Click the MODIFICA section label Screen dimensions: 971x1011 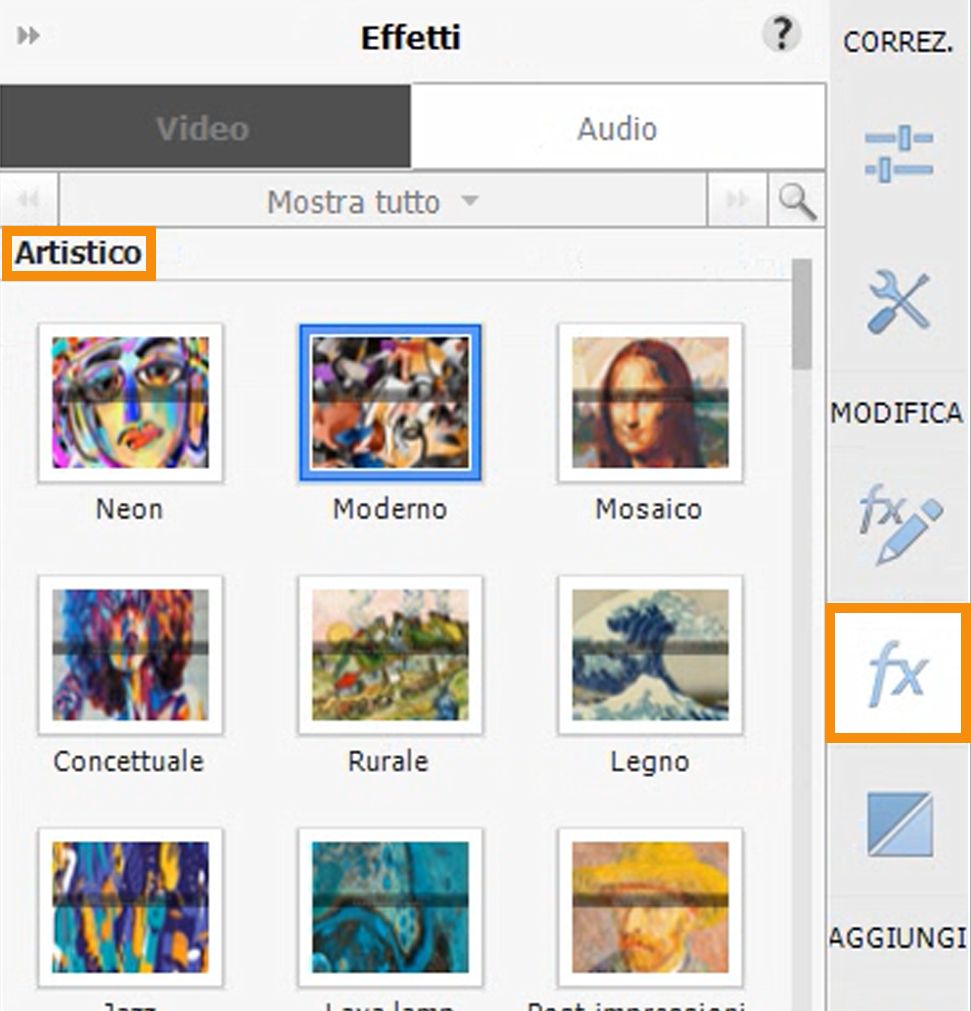pos(896,413)
